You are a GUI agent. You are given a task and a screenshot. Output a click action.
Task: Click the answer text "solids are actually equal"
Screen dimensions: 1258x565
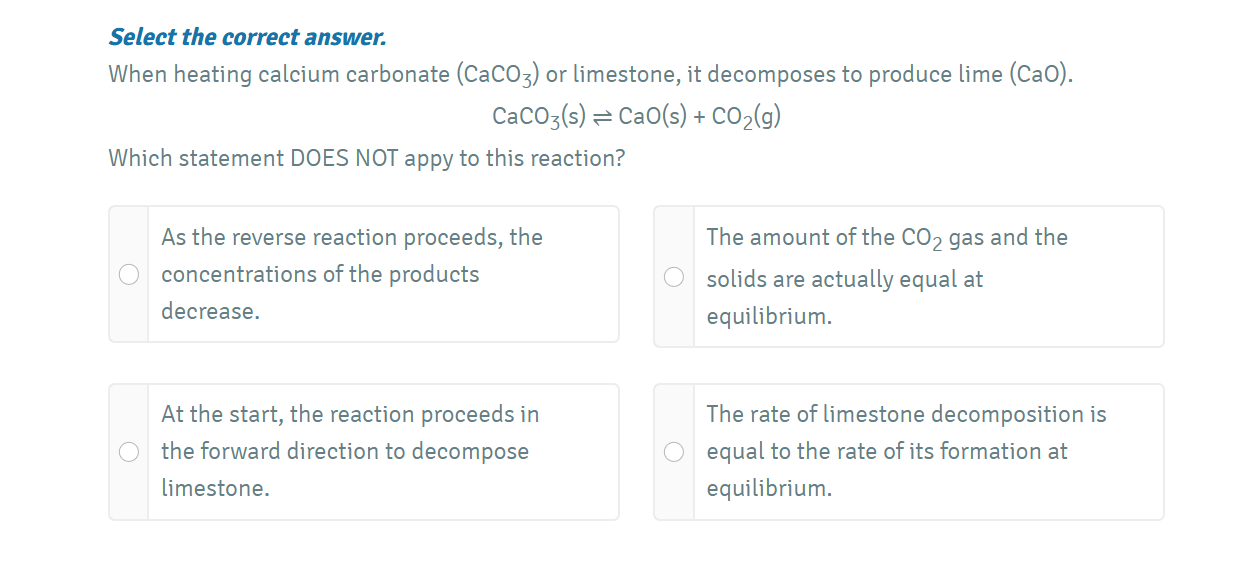[x=844, y=280]
